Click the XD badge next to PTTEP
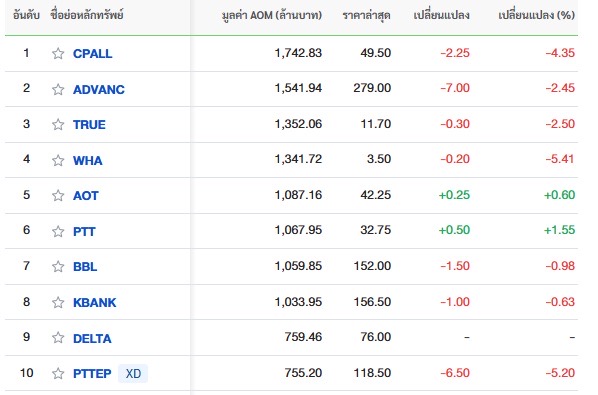 pyautogui.click(x=133, y=374)
